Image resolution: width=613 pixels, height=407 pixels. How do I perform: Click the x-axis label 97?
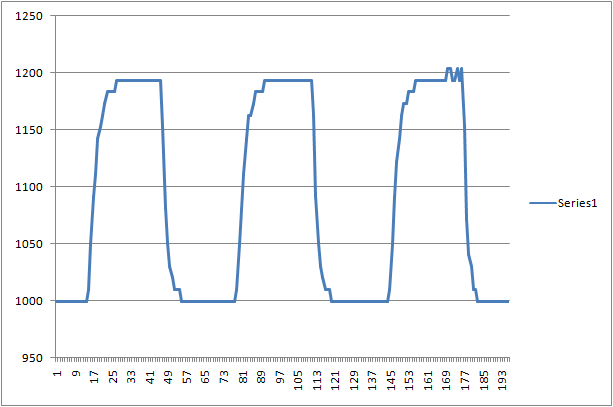coord(280,376)
